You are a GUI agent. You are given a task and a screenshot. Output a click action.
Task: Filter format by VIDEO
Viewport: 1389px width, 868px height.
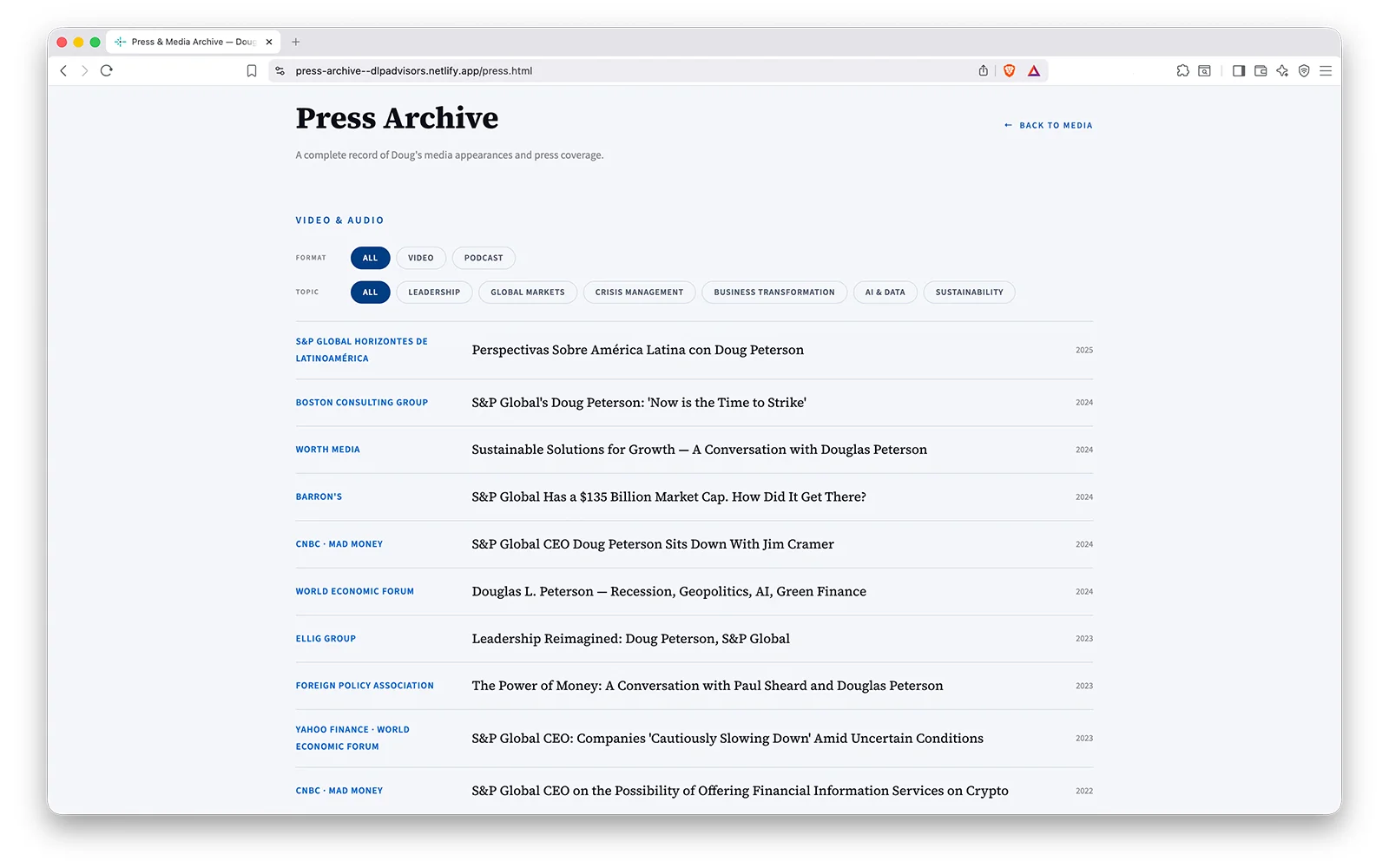coord(421,258)
